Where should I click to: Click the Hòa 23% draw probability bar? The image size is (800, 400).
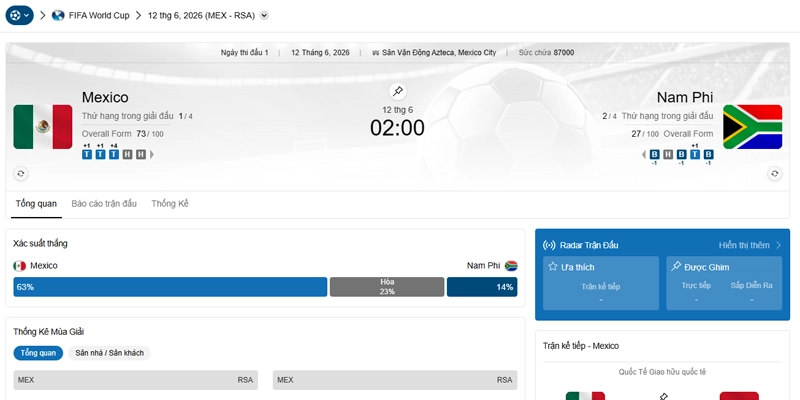(x=387, y=287)
